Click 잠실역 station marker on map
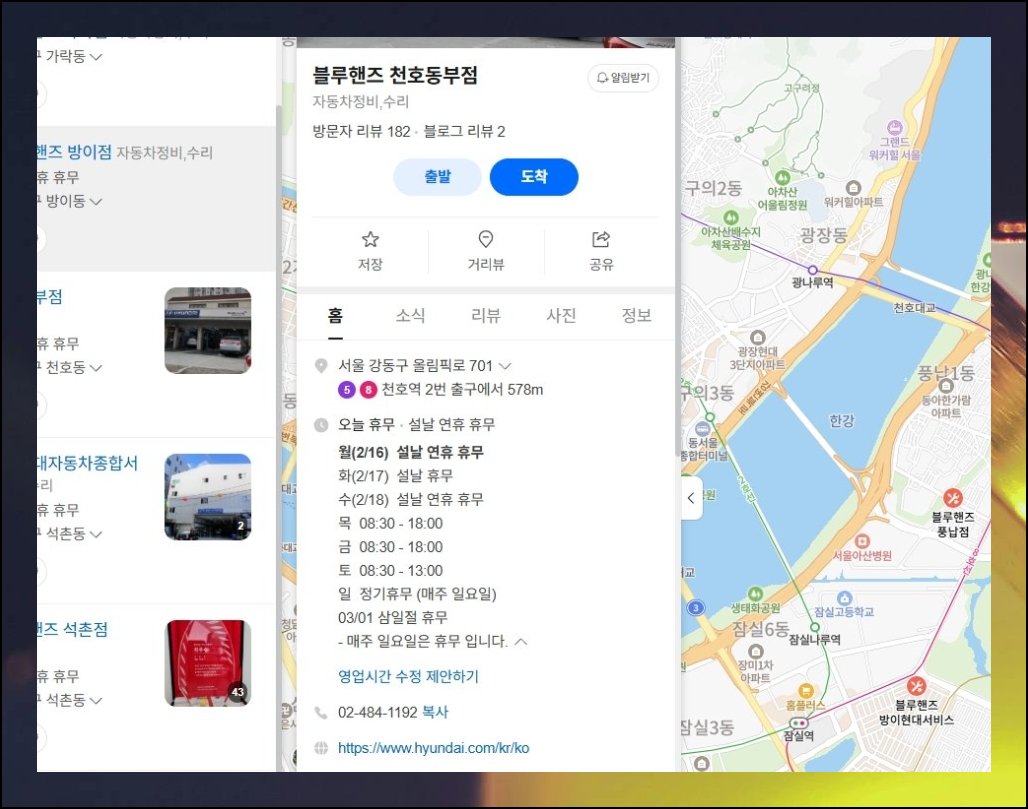The width and height of the screenshot is (1028, 809). (x=798, y=723)
